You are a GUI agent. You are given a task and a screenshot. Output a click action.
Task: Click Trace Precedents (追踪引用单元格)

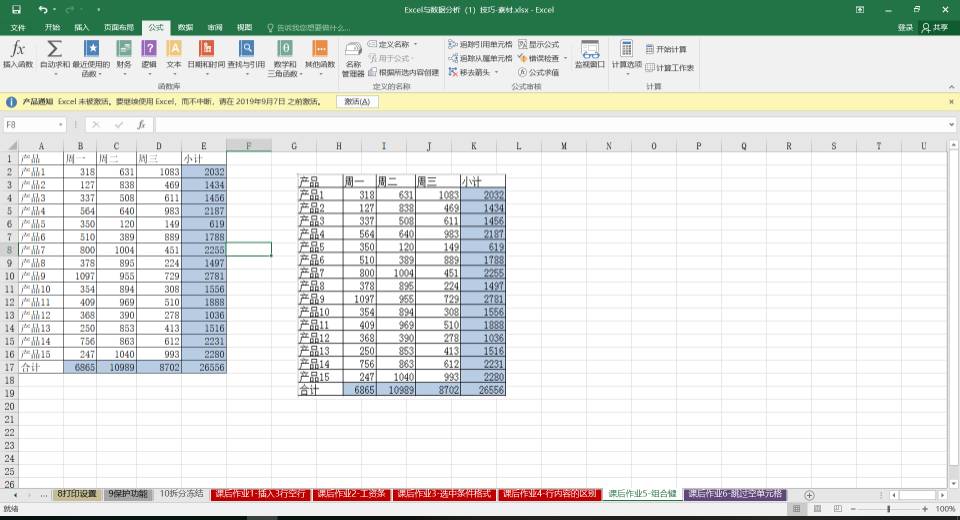pos(480,44)
